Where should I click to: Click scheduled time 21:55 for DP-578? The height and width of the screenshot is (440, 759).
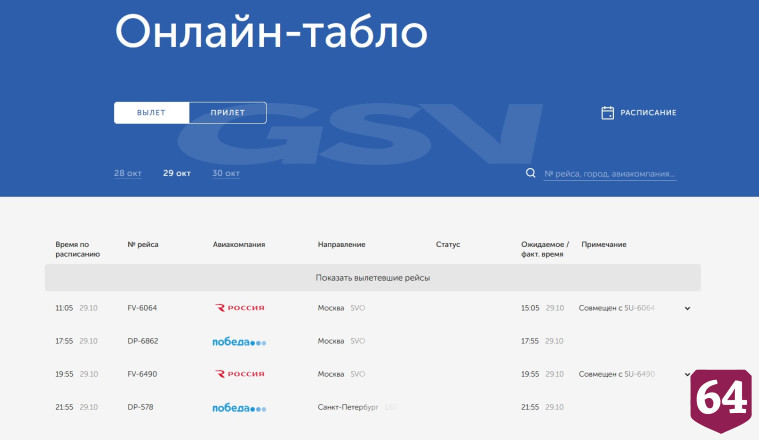click(x=64, y=408)
